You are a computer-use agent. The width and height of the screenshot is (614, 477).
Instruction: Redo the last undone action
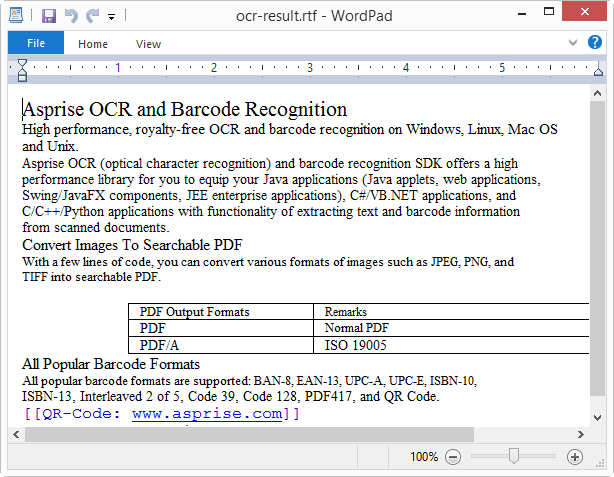click(92, 16)
